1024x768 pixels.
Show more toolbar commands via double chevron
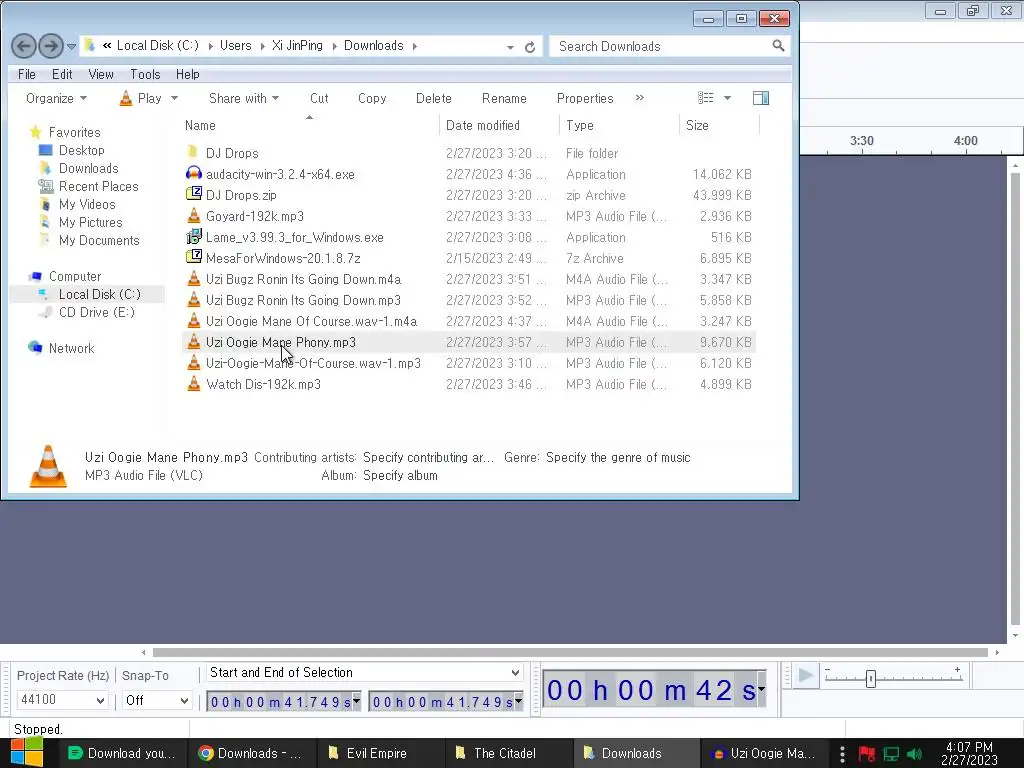tap(640, 97)
